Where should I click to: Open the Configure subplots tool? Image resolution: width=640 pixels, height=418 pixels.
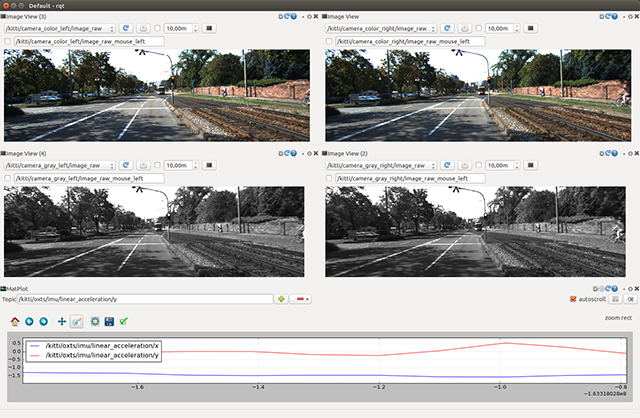[x=94, y=321]
